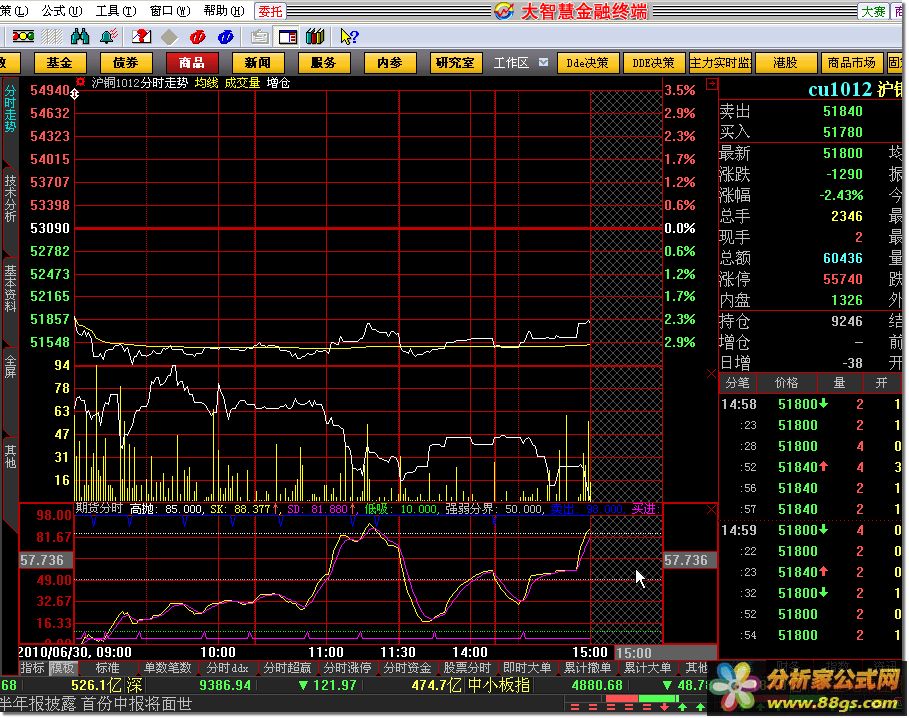
Task: Click the 大智慧 logo in title bar
Action: 504,10
